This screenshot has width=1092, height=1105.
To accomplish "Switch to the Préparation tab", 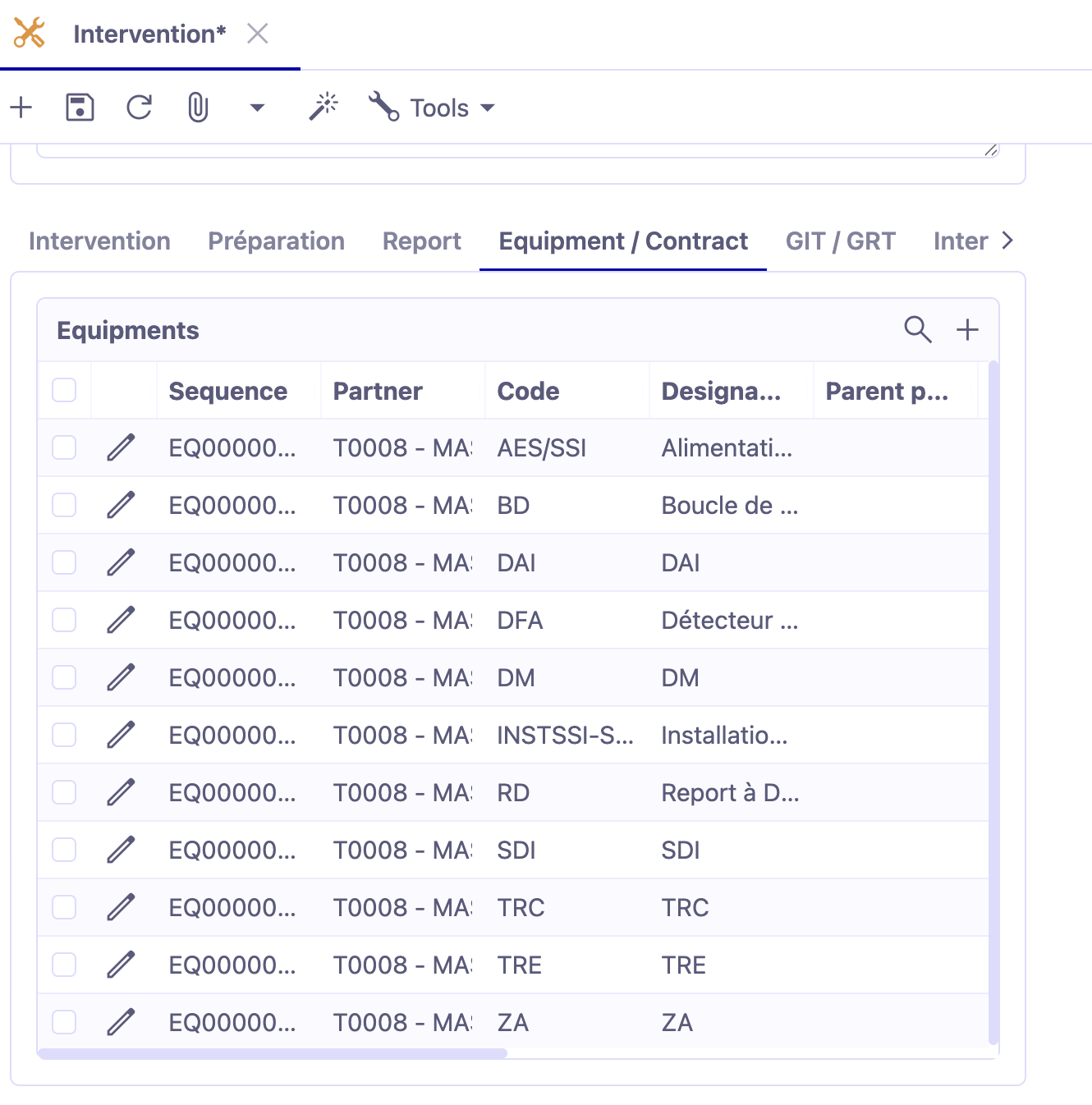I will point(276,241).
